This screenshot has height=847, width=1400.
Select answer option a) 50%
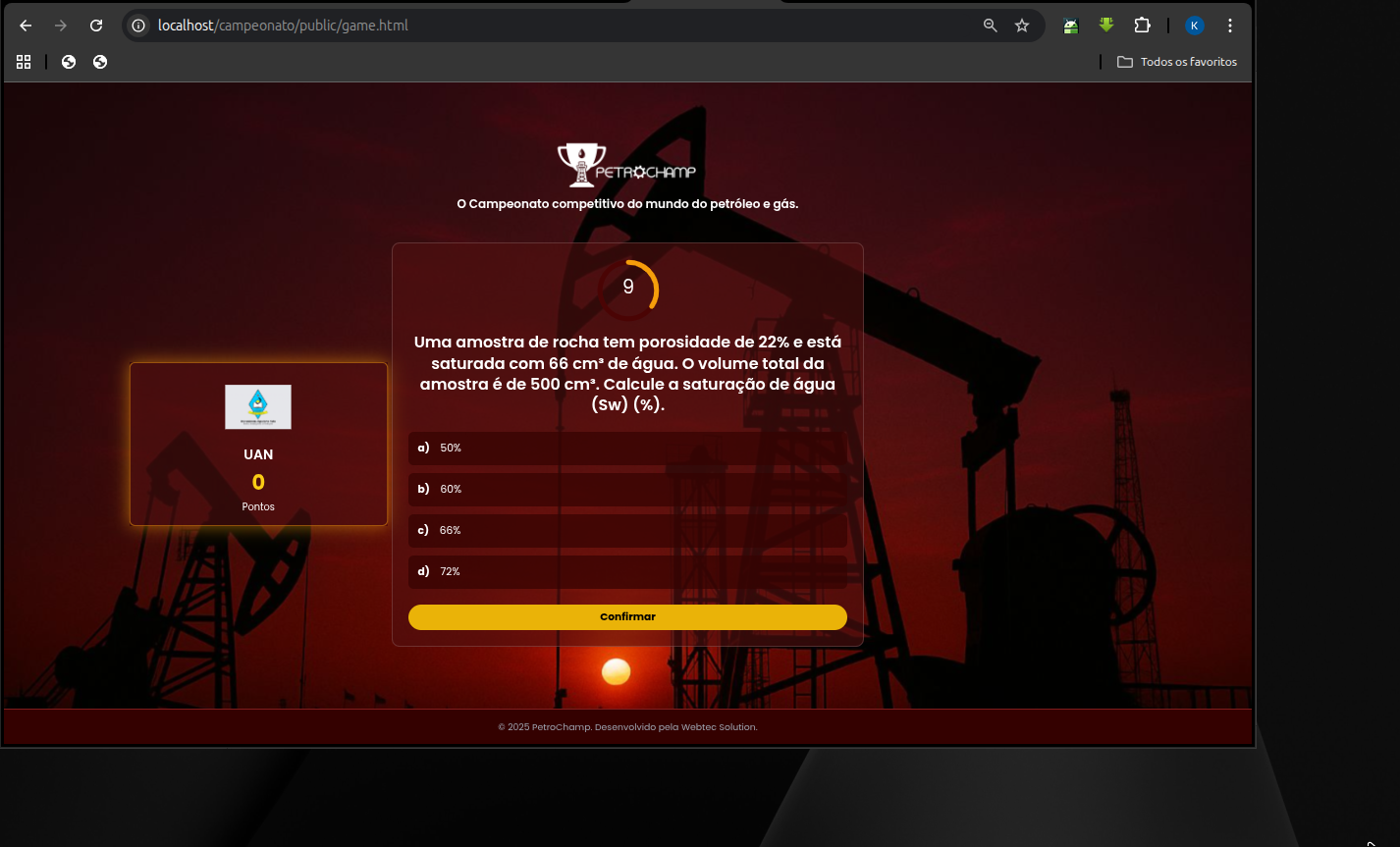tap(627, 448)
